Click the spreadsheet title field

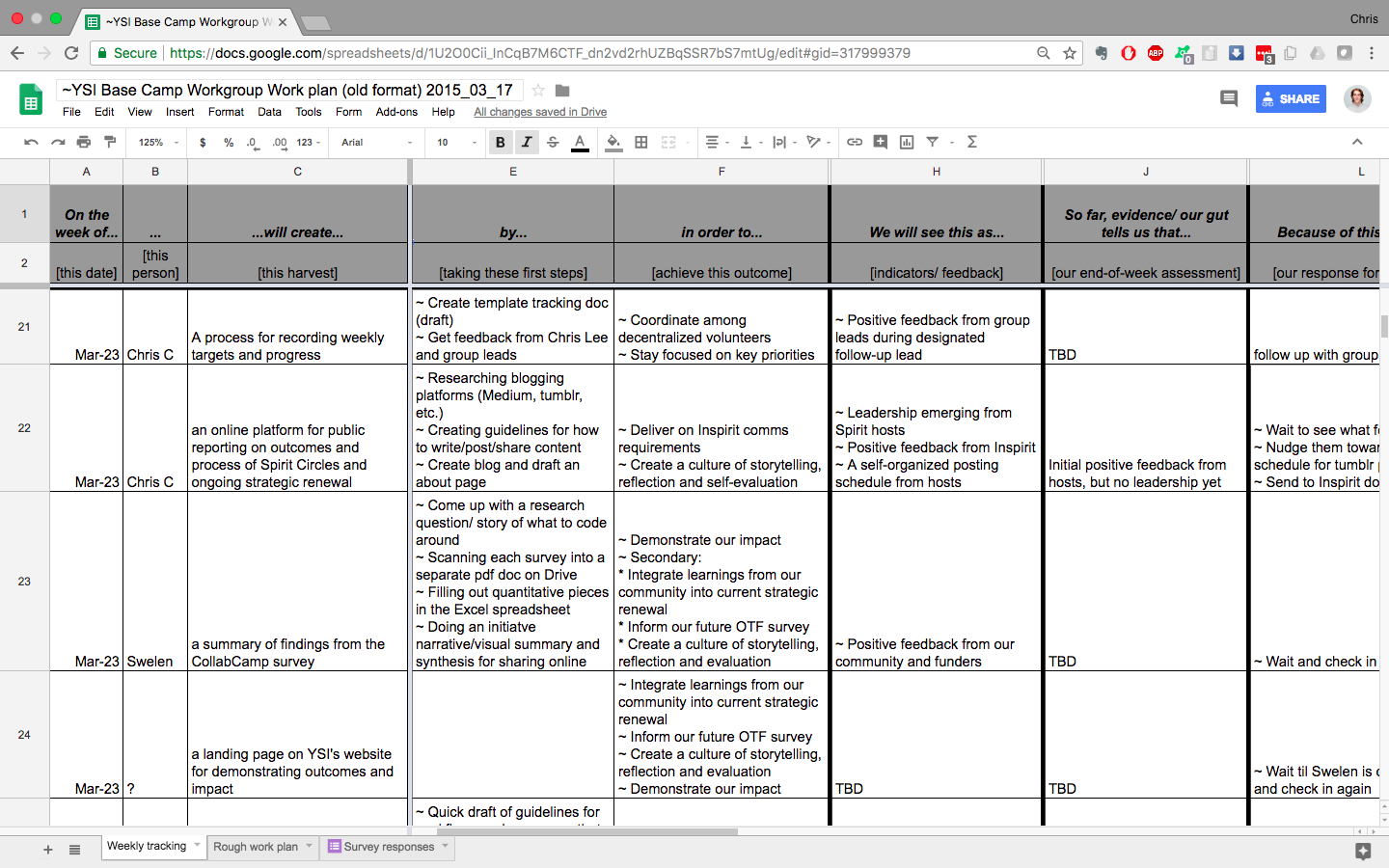pos(289,90)
